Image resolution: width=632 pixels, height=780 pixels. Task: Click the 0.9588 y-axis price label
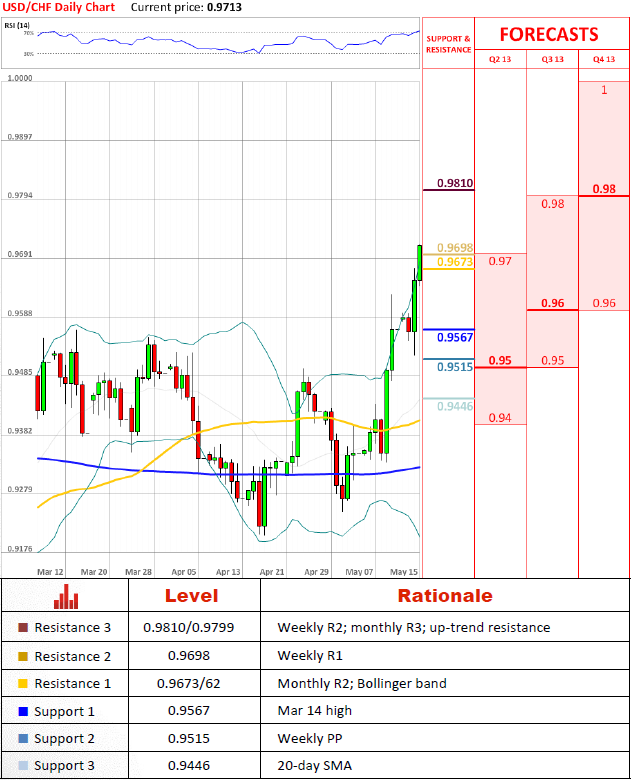click(x=20, y=313)
